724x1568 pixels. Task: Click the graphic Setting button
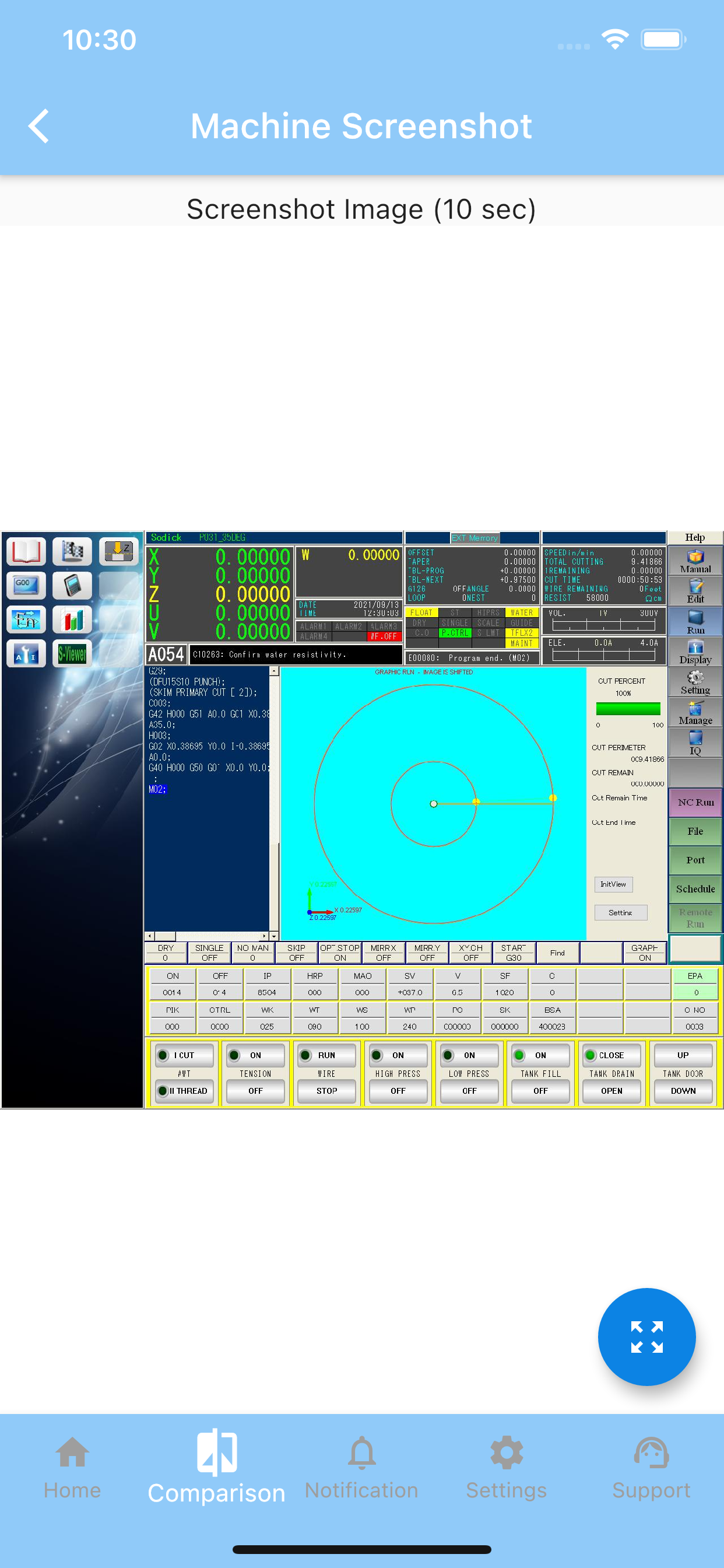[x=621, y=912]
